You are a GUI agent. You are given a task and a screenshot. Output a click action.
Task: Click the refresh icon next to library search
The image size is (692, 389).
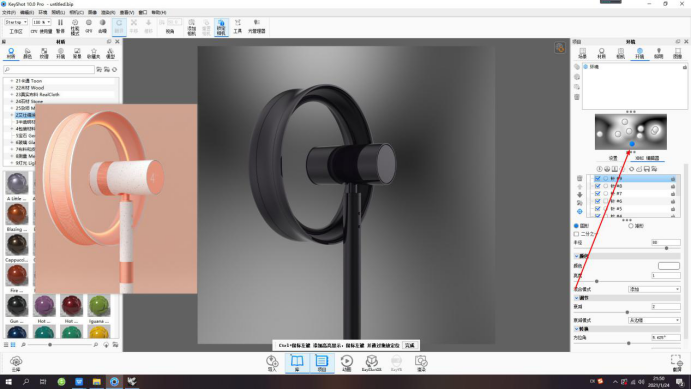pos(115,69)
